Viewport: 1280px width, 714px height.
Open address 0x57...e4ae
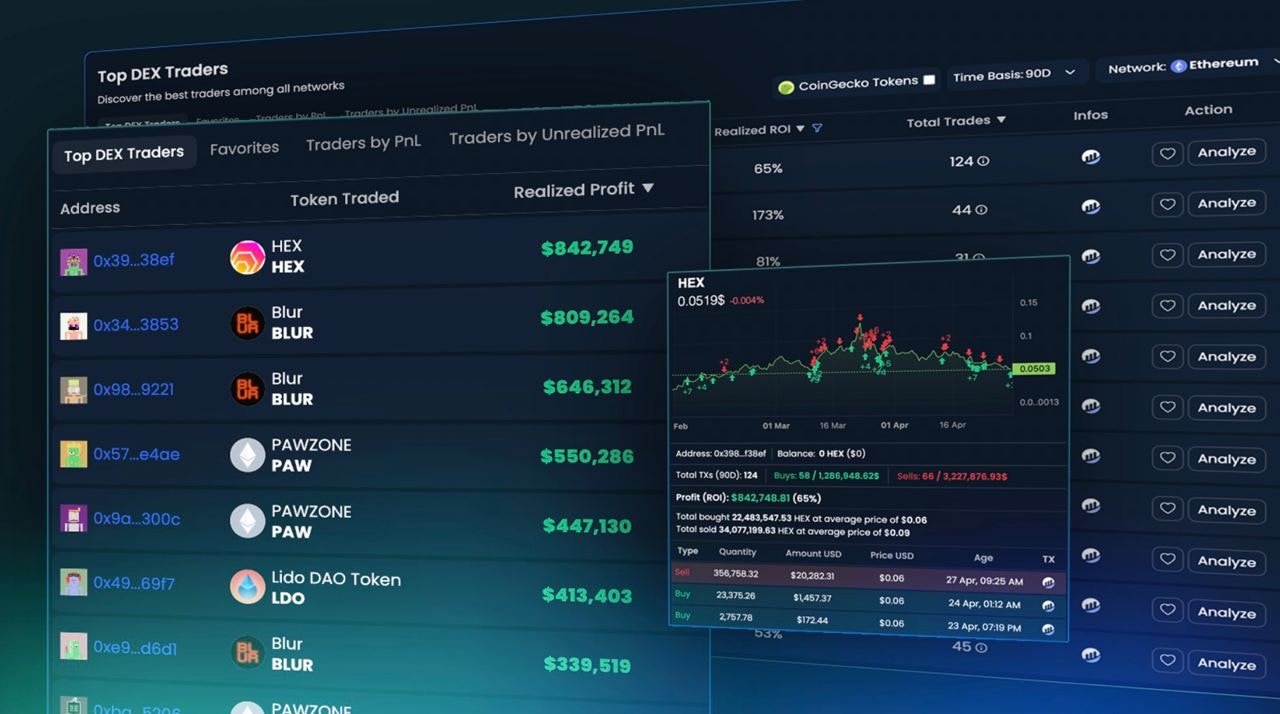pos(137,454)
